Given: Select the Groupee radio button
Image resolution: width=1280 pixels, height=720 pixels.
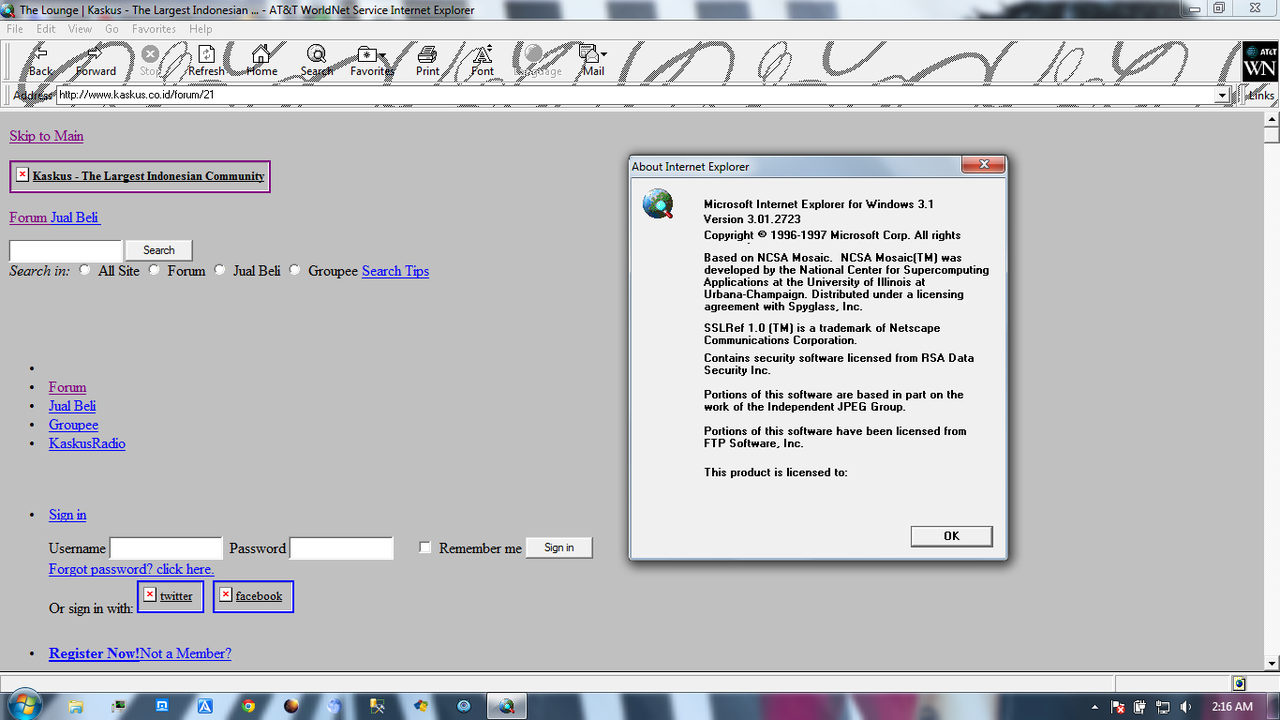Looking at the screenshot, I should tap(295, 270).
